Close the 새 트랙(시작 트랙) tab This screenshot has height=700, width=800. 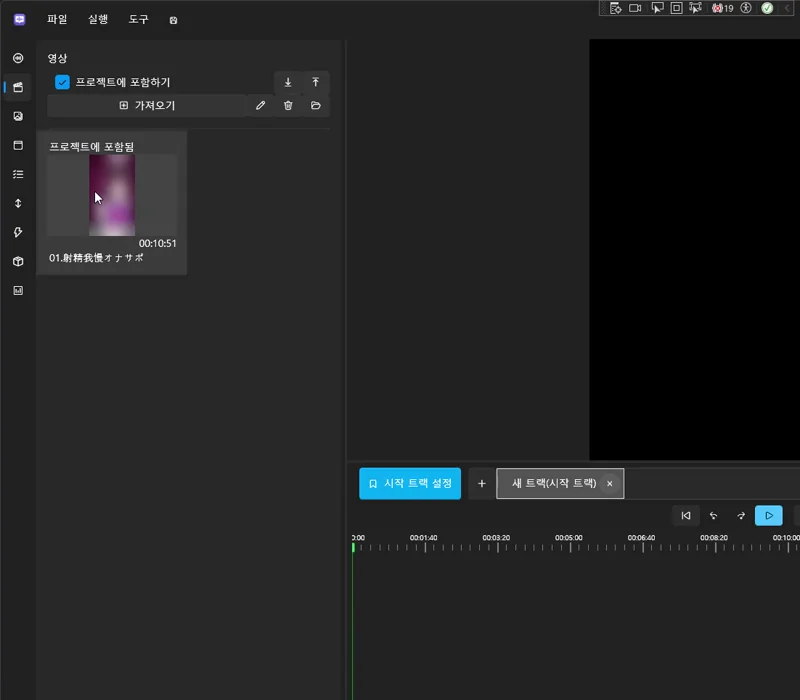pos(610,484)
